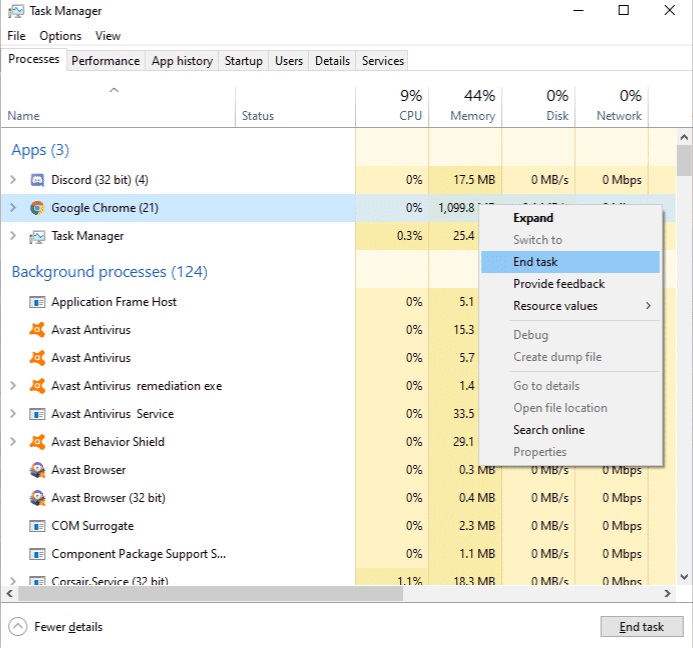Click the horizontal scrollbar right arrow
Image resolution: width=693 pixels, height=648 pixels.
coord(667,594)
